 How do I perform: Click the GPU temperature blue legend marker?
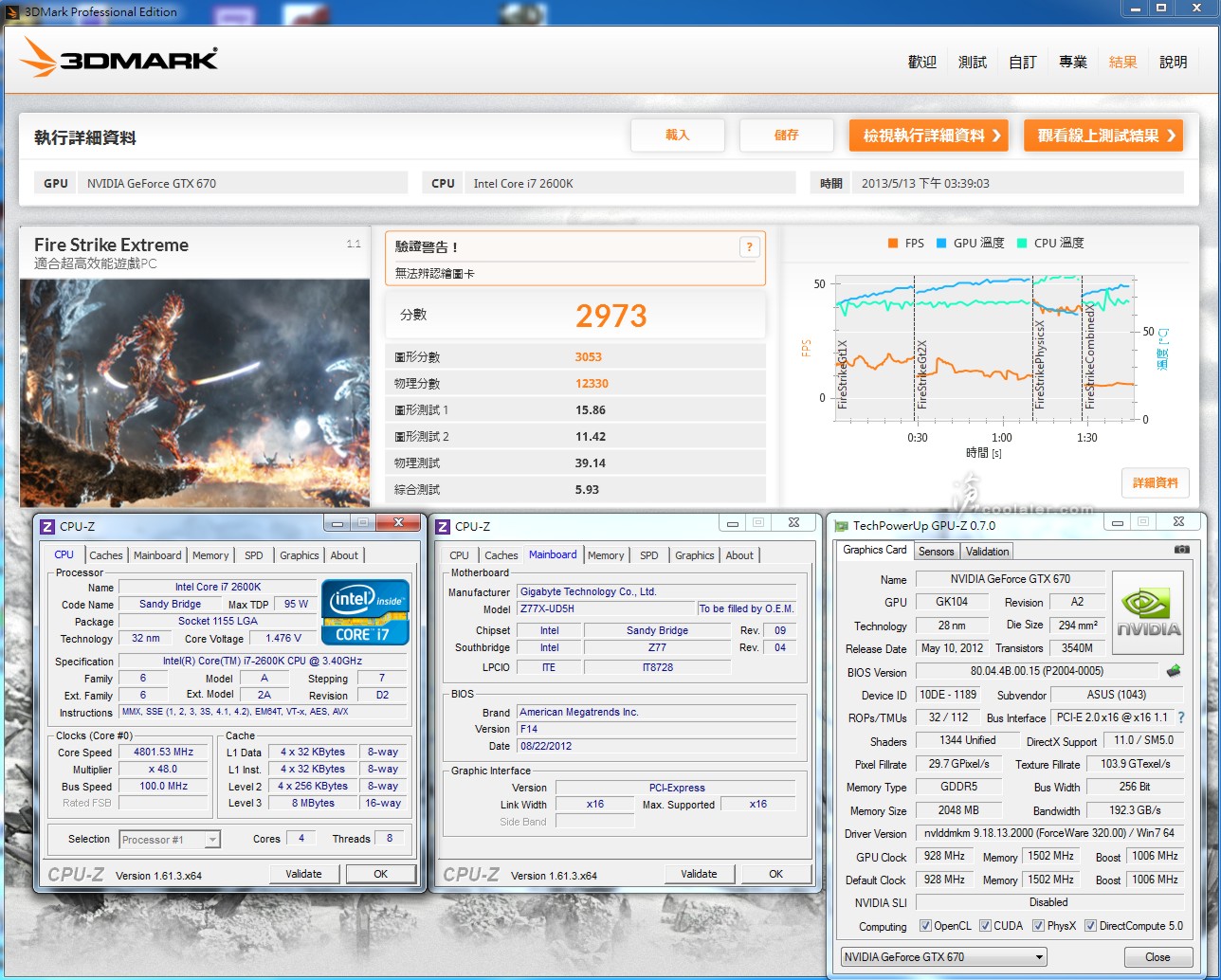coord(941,244)
